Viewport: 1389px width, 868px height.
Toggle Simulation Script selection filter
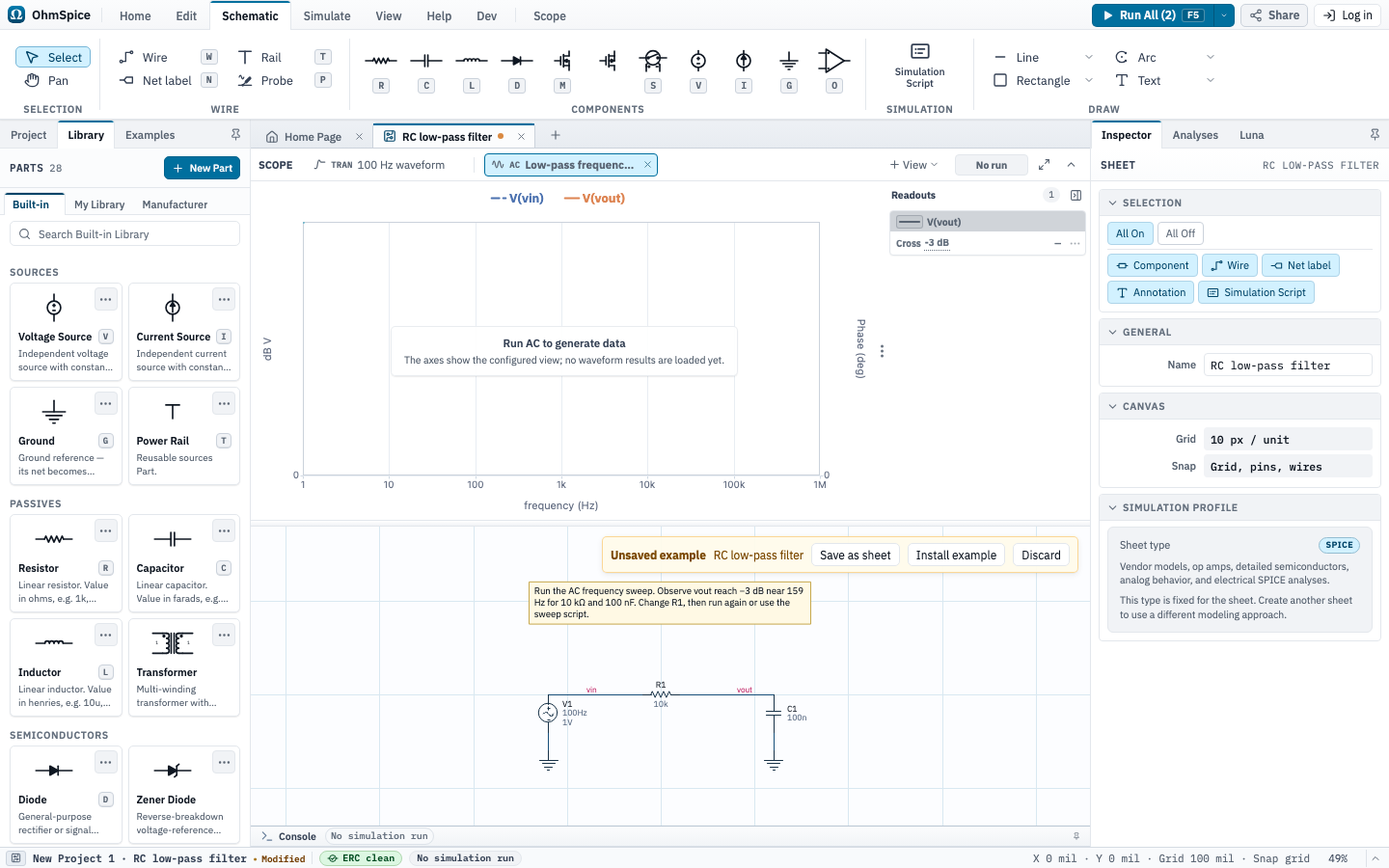(x=1256, y=292)
